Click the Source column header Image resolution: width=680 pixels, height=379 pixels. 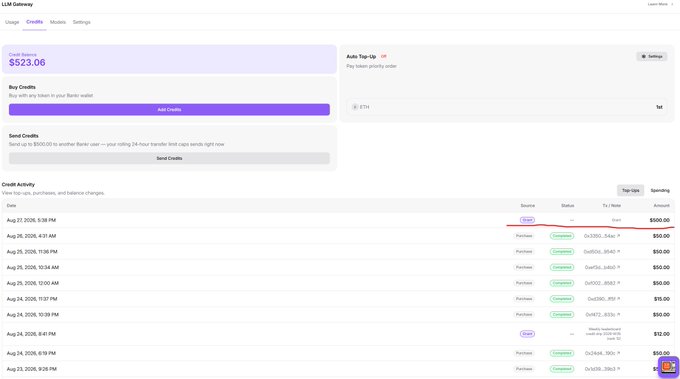click(527, 206)
